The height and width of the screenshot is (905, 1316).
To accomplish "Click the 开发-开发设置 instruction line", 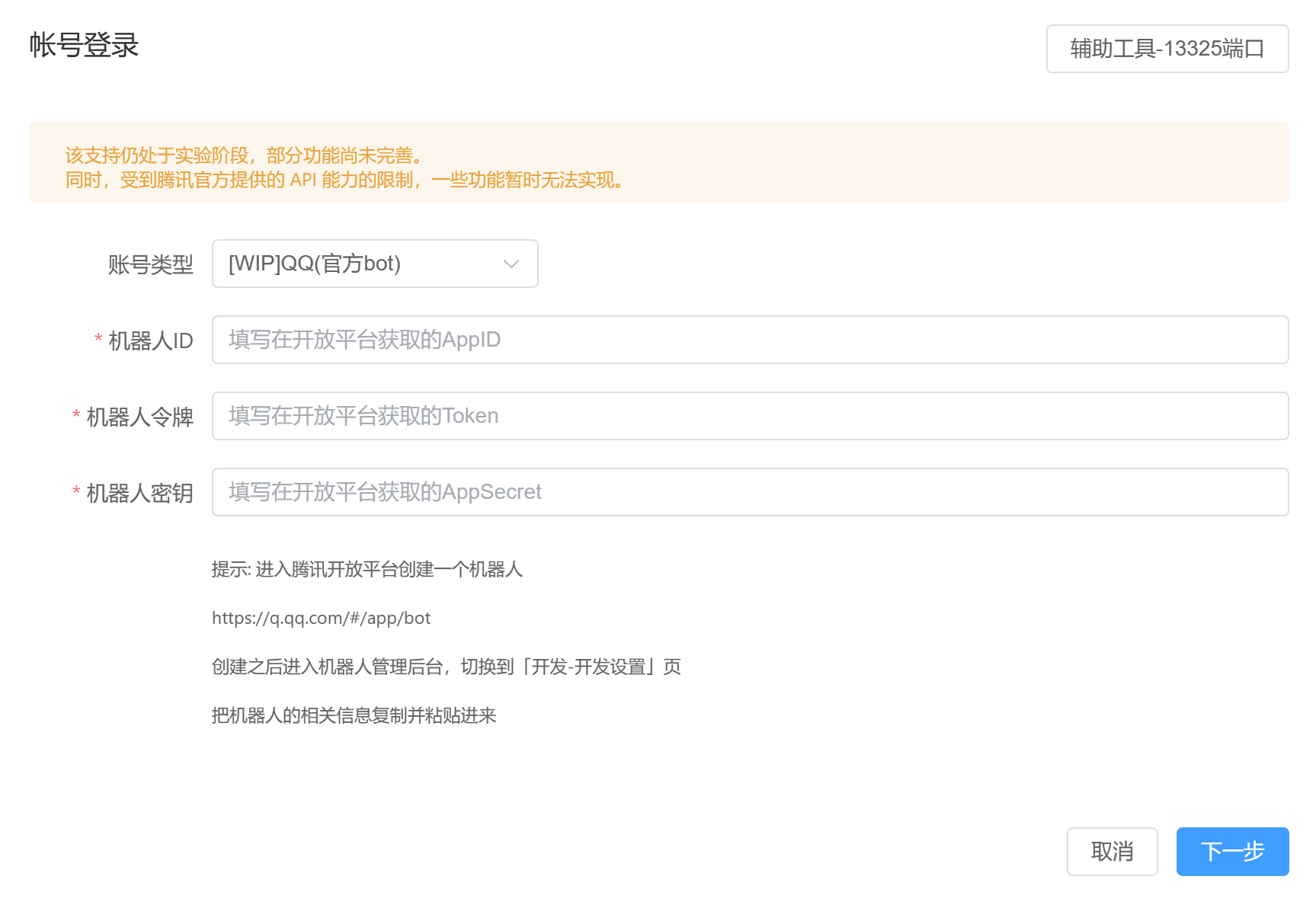I will point(447,667).
